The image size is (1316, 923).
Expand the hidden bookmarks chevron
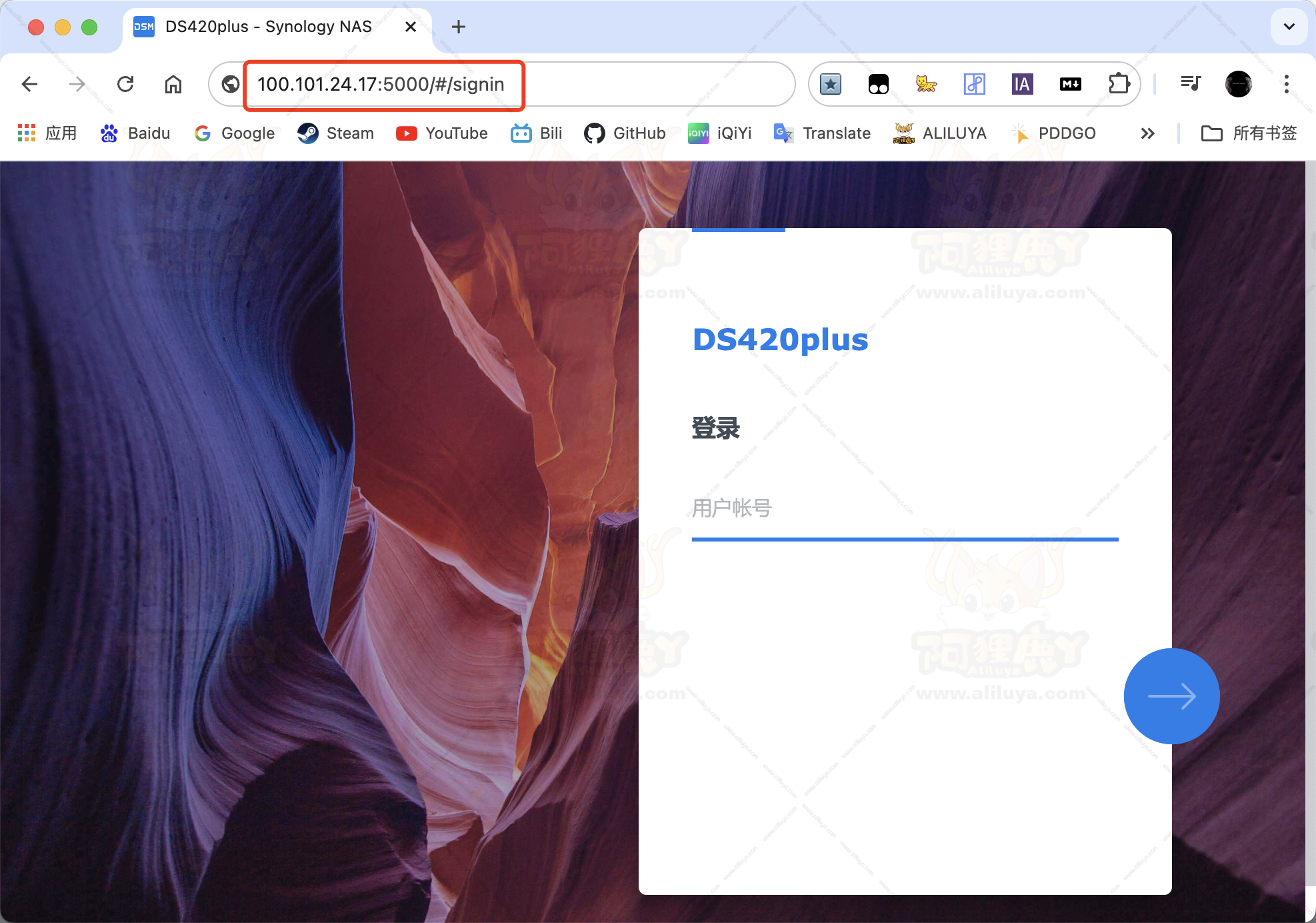(x=1147, y=133)
